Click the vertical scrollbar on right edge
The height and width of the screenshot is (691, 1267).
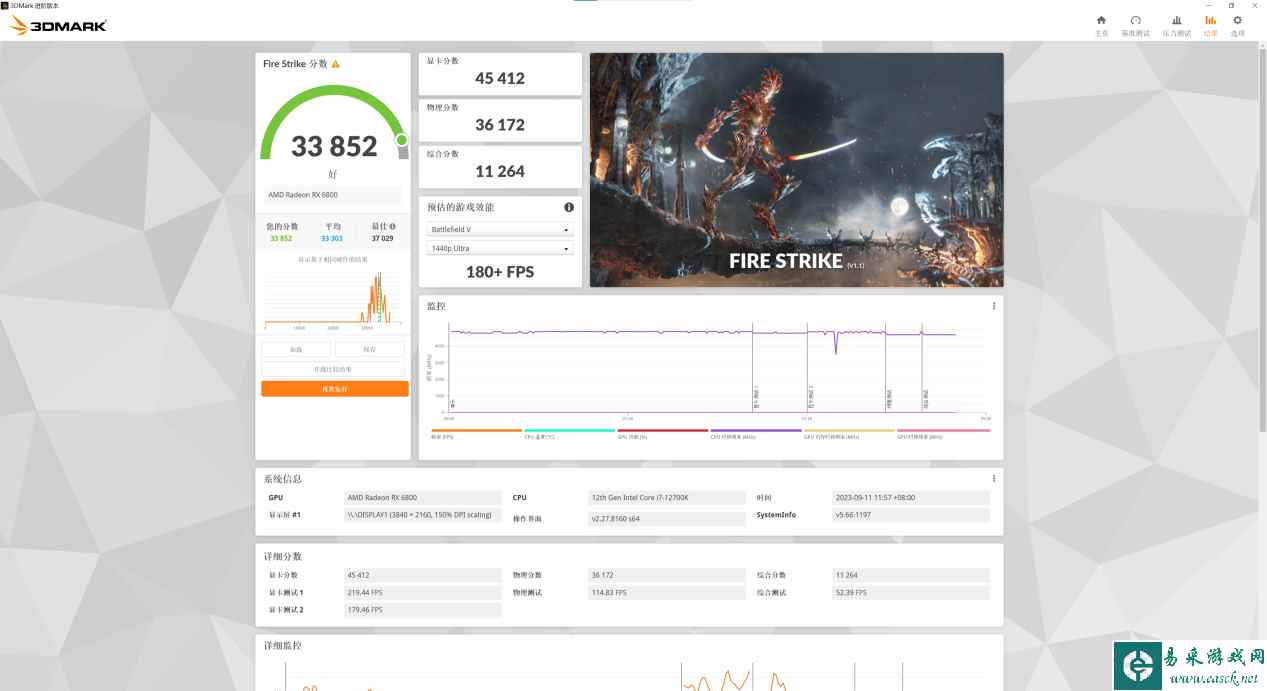pyautogui.click(x=1263, y=240)
